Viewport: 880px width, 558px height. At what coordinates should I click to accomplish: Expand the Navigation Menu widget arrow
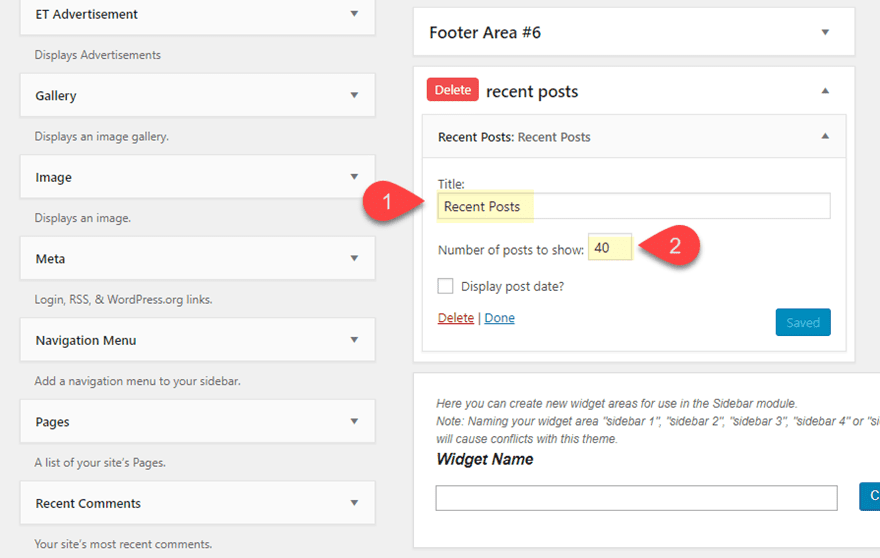[x=354, y=340]
